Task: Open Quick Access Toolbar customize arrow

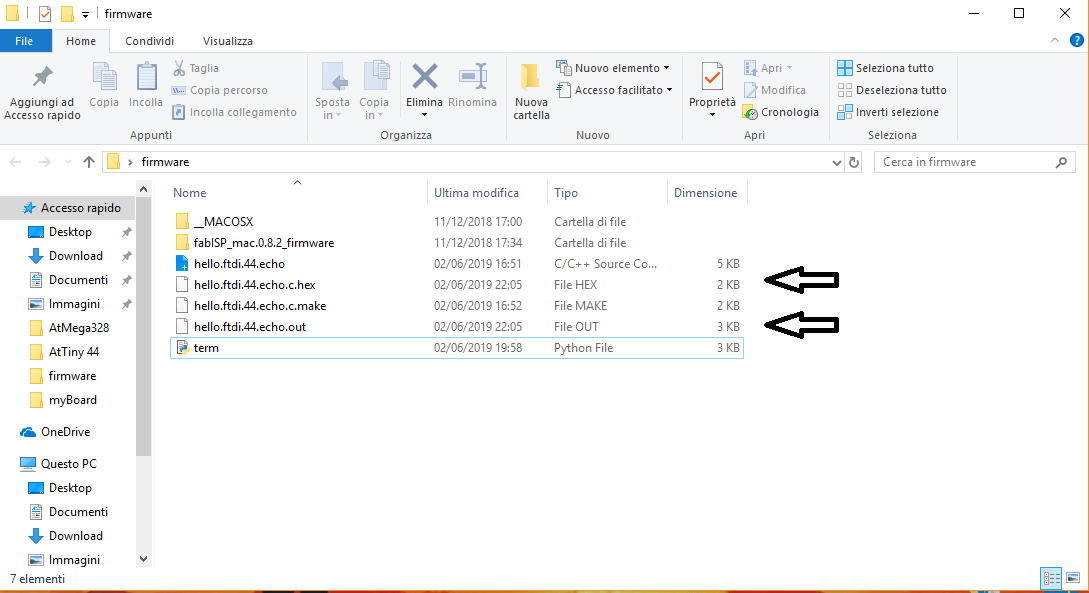Action: coord(85,14)
